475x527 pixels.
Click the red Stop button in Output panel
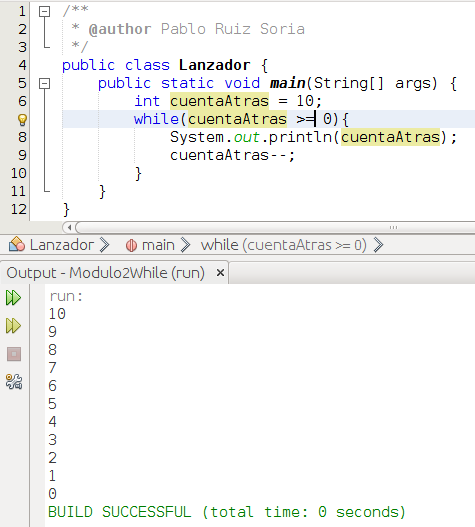pos(14,354)
